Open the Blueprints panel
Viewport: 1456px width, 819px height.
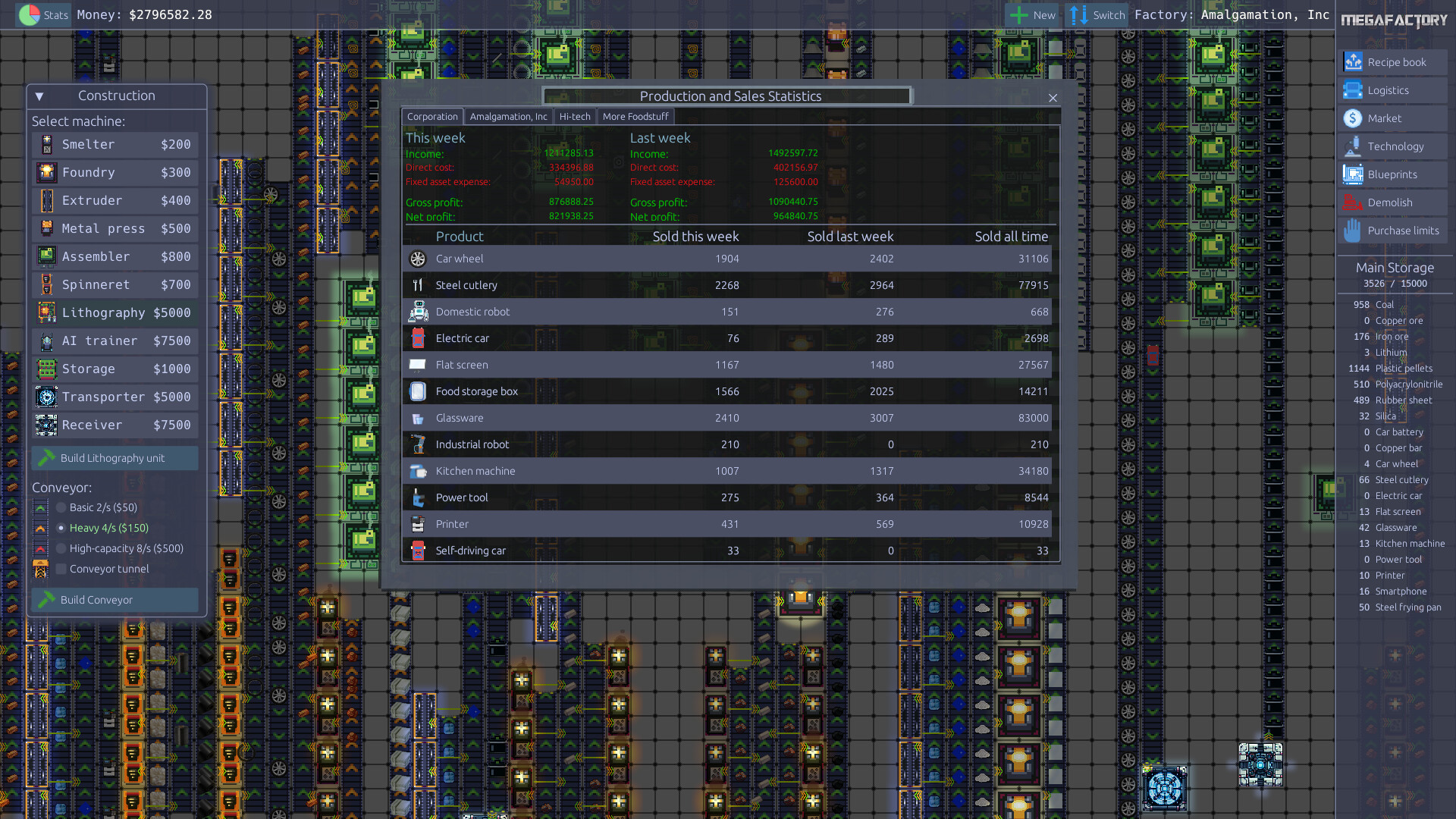1392,174
